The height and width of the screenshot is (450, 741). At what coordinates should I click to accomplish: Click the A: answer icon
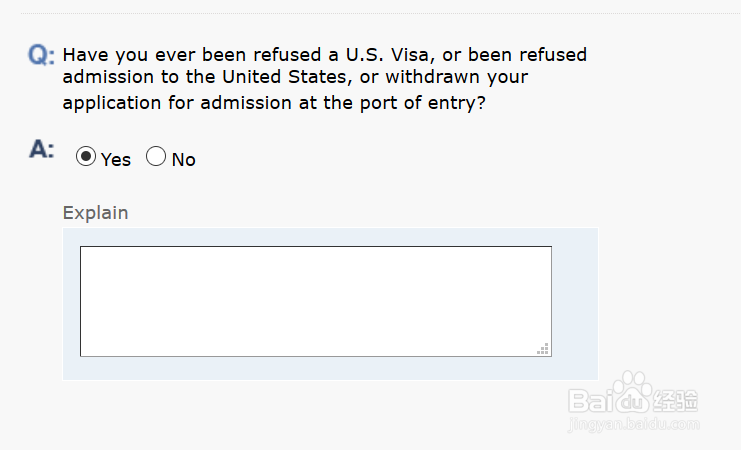click(x=41, y=150)
